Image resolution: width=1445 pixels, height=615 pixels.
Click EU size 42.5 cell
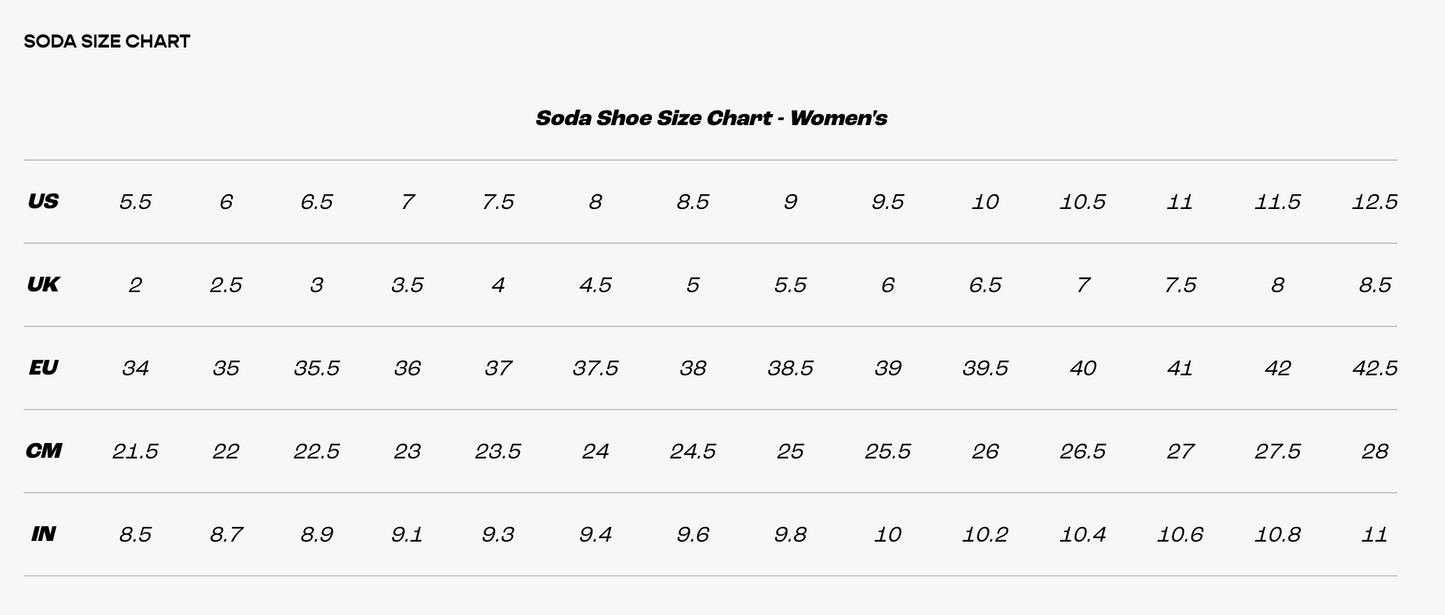(1374, 368)
